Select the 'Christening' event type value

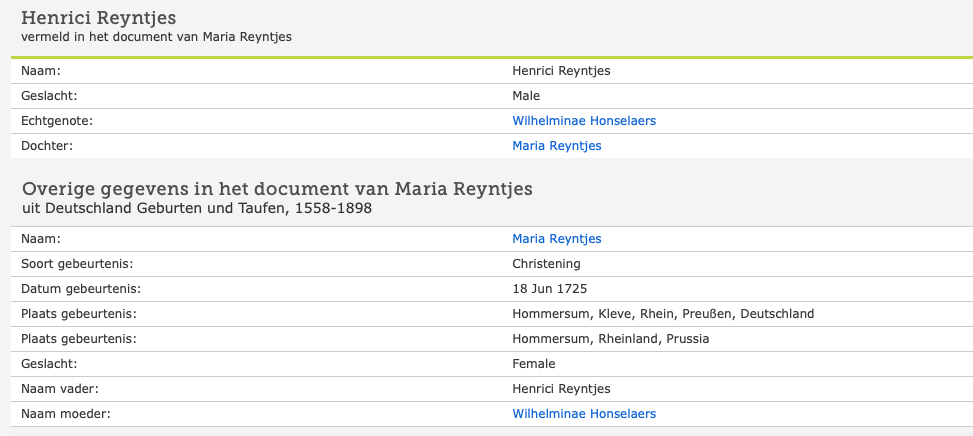click(x=546, y=264)
